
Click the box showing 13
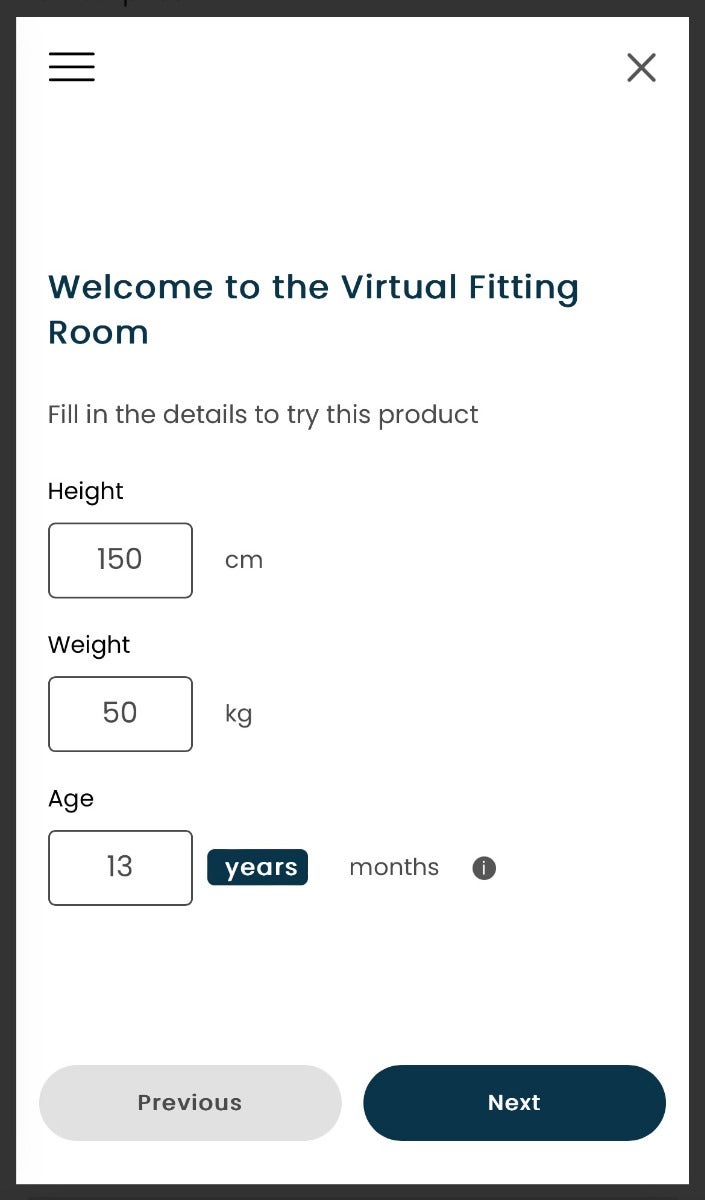tap(120, 868)
